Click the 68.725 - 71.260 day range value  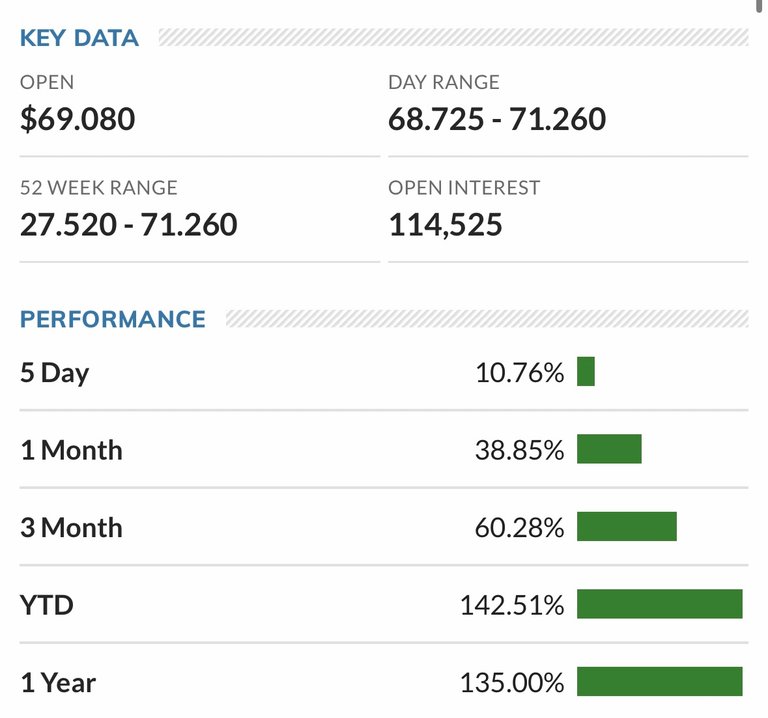tap(497, 120)
